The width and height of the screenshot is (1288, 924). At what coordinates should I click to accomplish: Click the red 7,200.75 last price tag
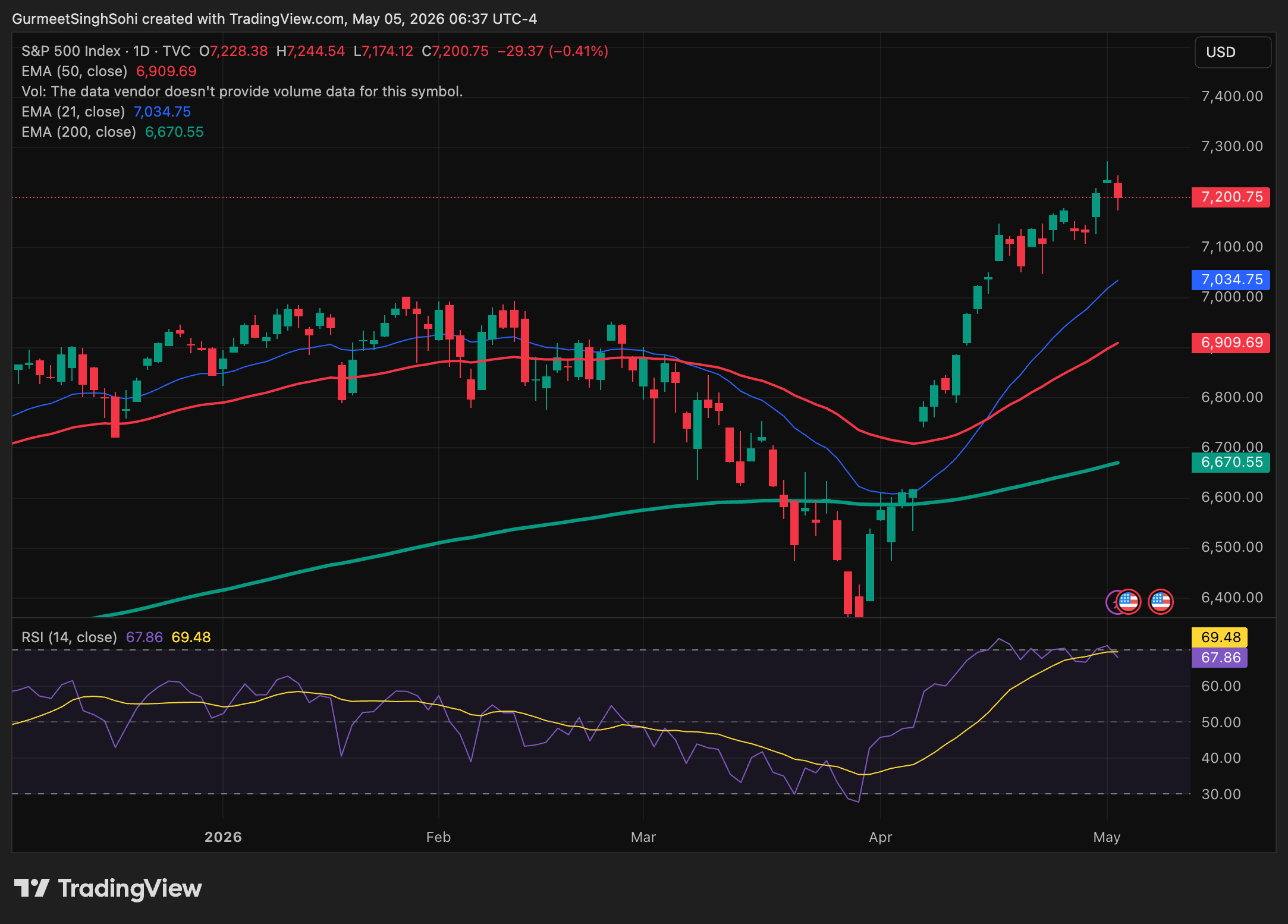(x=1231, y=197)
